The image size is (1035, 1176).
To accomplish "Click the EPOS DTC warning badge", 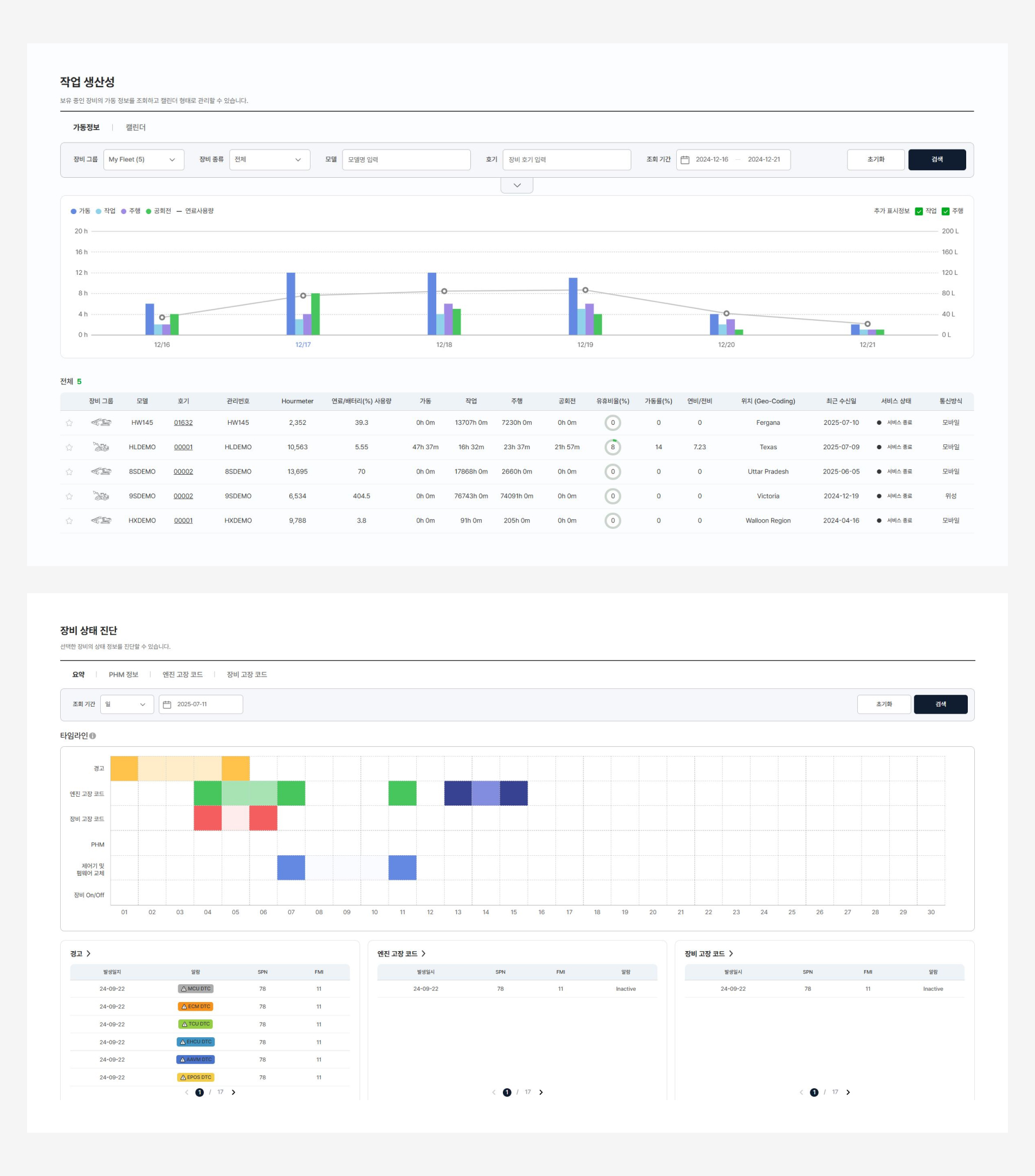I will point(196,1077).
